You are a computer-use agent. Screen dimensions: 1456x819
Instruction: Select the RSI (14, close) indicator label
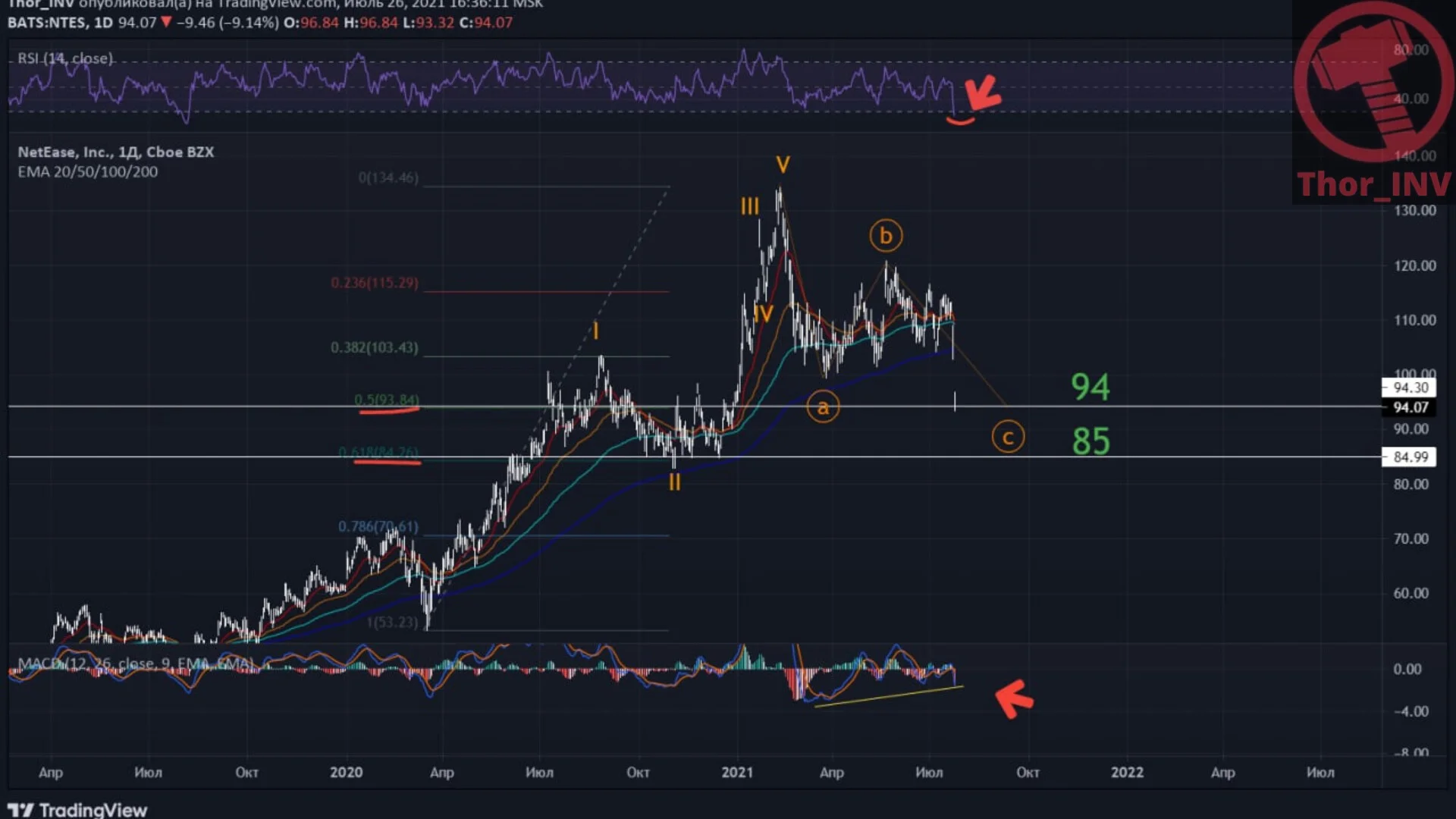[x=65, y=58]
